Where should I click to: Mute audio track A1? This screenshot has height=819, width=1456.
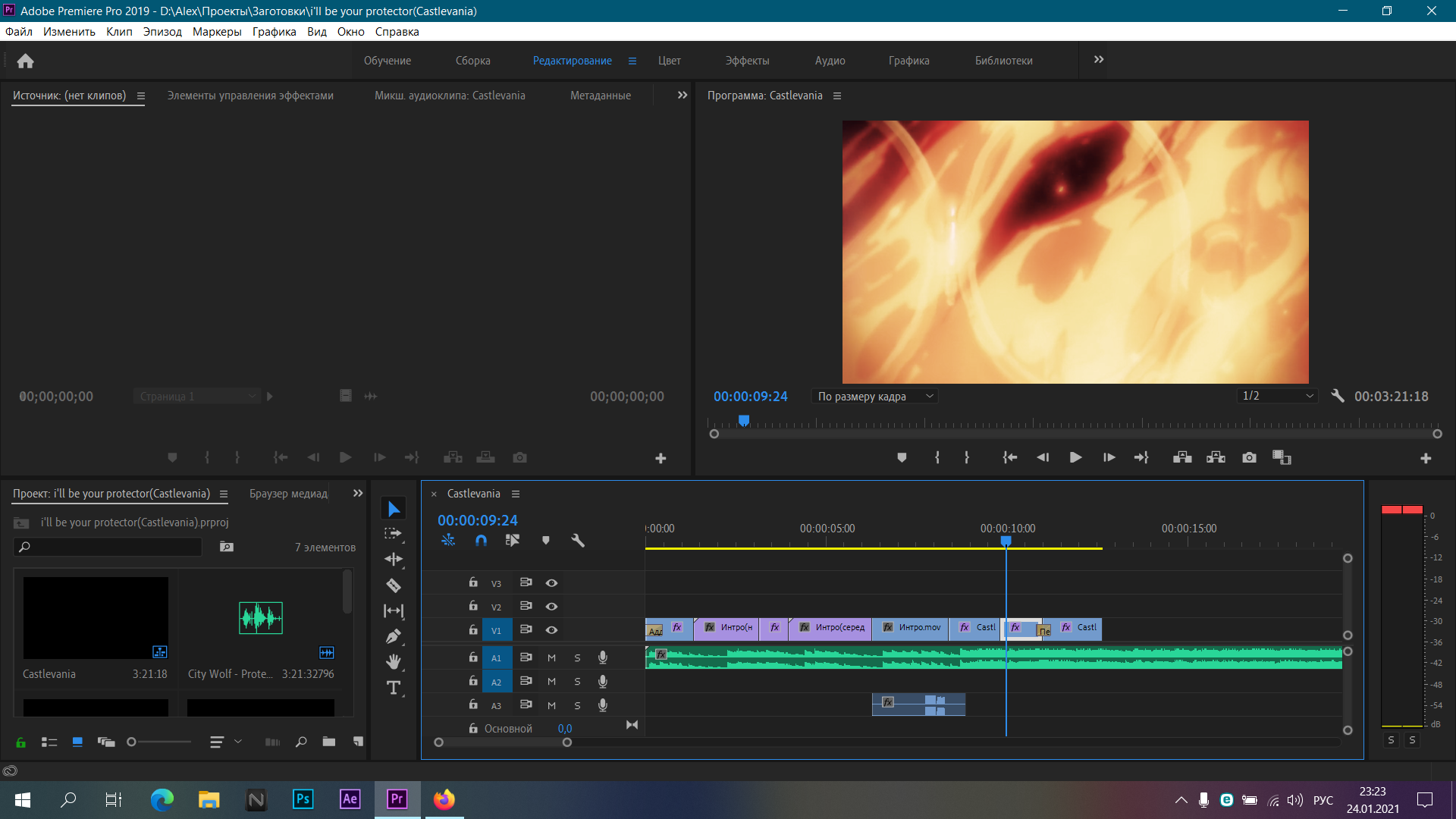click(x=552, y=658)
